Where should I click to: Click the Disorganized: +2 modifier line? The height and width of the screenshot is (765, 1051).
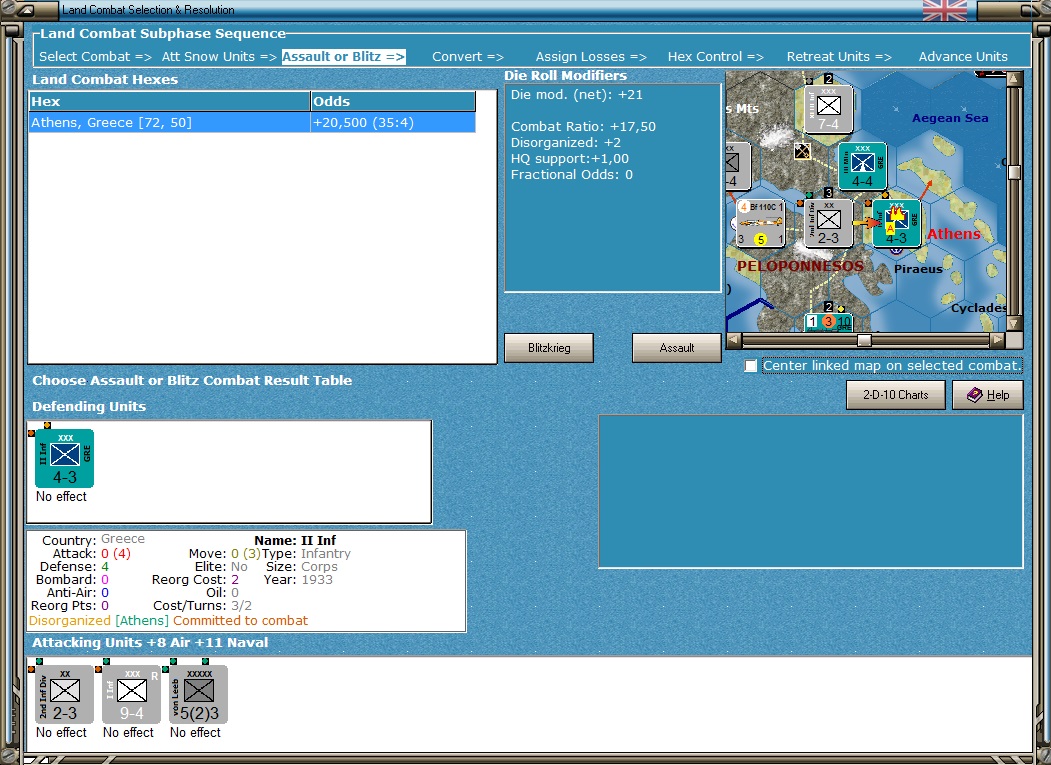(566, 143)
